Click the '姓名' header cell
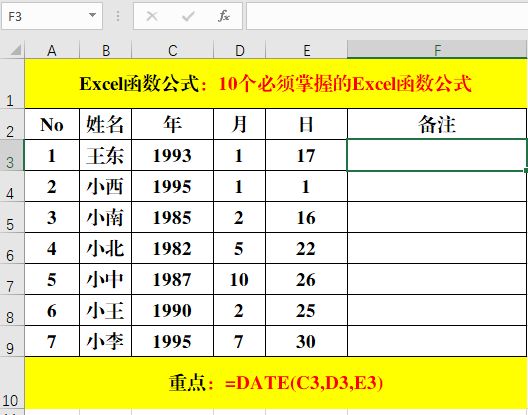Screen dimensions: 528x415 [x=105, y=124]
